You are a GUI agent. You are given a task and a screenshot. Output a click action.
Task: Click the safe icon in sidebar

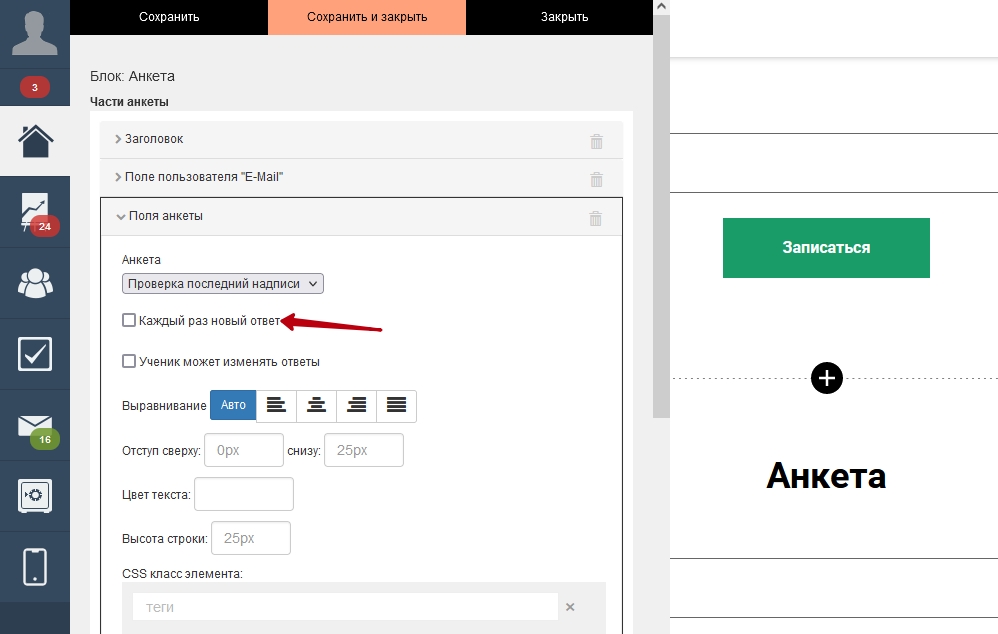[35, 496]
